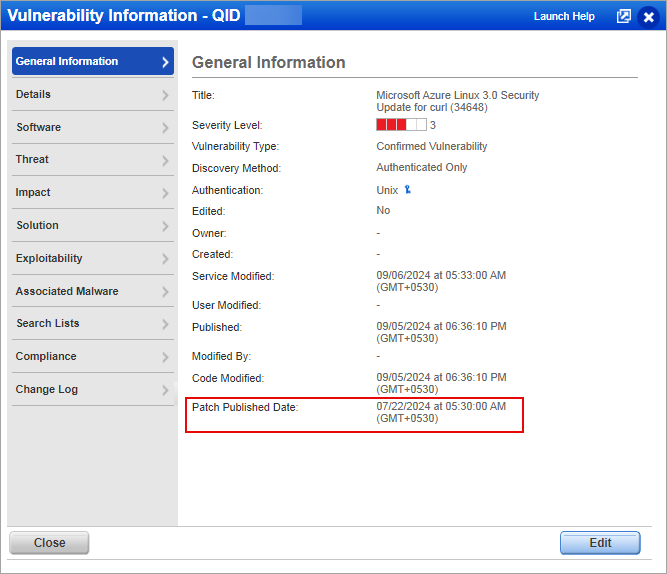Click the 'Authentication:' label
This screenshot has width=667, height=574.
227,190
